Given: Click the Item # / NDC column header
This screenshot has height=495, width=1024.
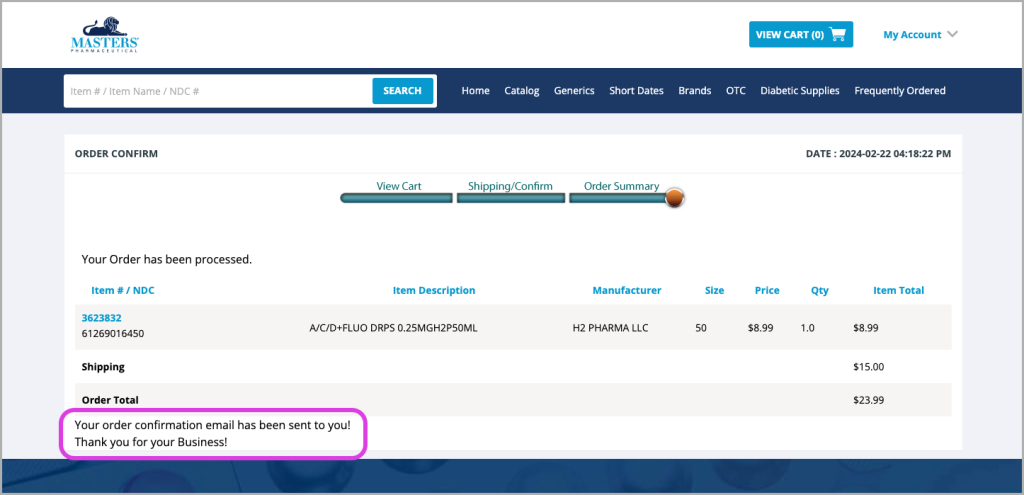Looking at the screenshot, I should 123,291.
